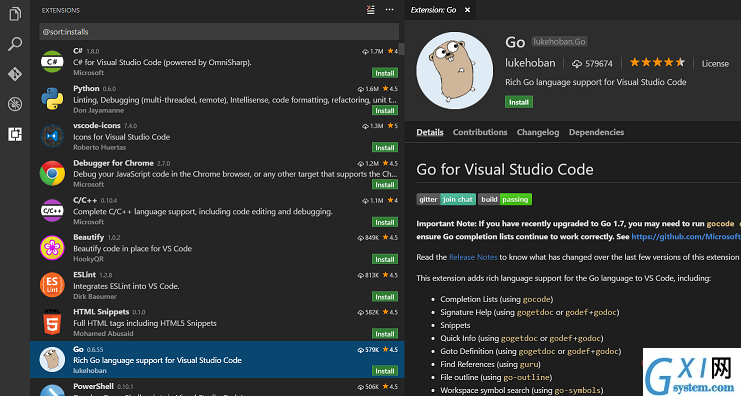Click the extensions list scrollbar
Viewport: 741px width, 396px height.
(x=402, y=49)
